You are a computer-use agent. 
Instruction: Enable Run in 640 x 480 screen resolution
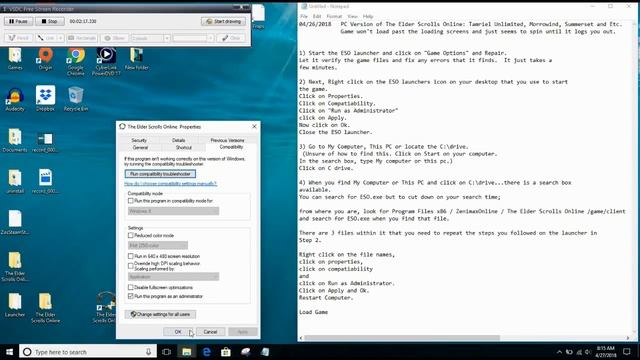coord(131,256)
